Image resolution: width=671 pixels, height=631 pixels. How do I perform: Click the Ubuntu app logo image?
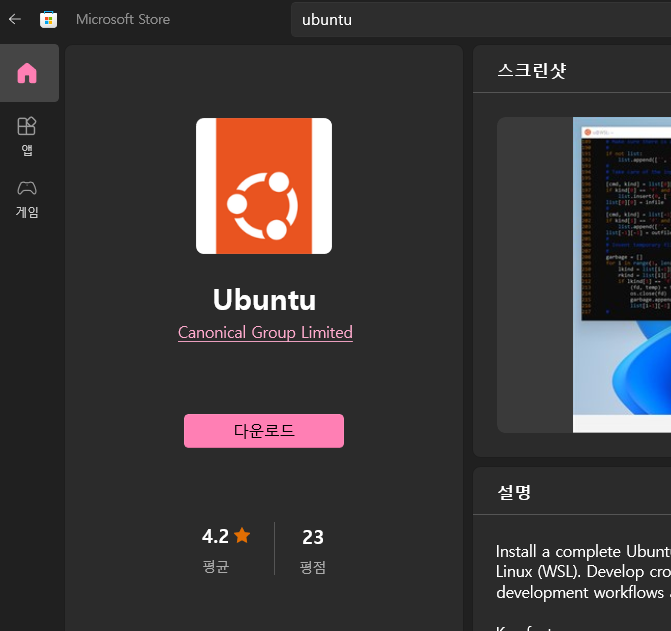tap(264, 186)
